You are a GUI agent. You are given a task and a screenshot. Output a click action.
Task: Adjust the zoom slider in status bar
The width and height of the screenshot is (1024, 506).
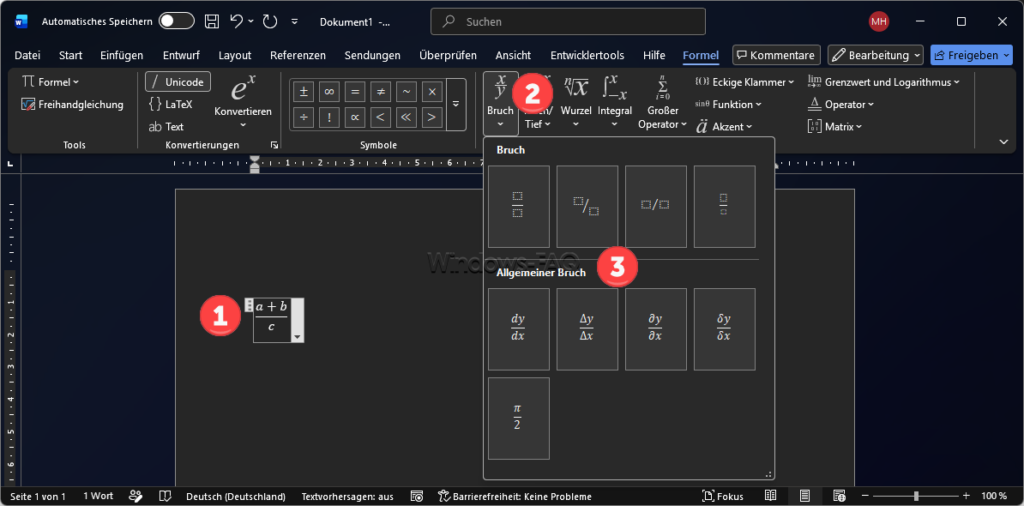click(x=916, y=496)
